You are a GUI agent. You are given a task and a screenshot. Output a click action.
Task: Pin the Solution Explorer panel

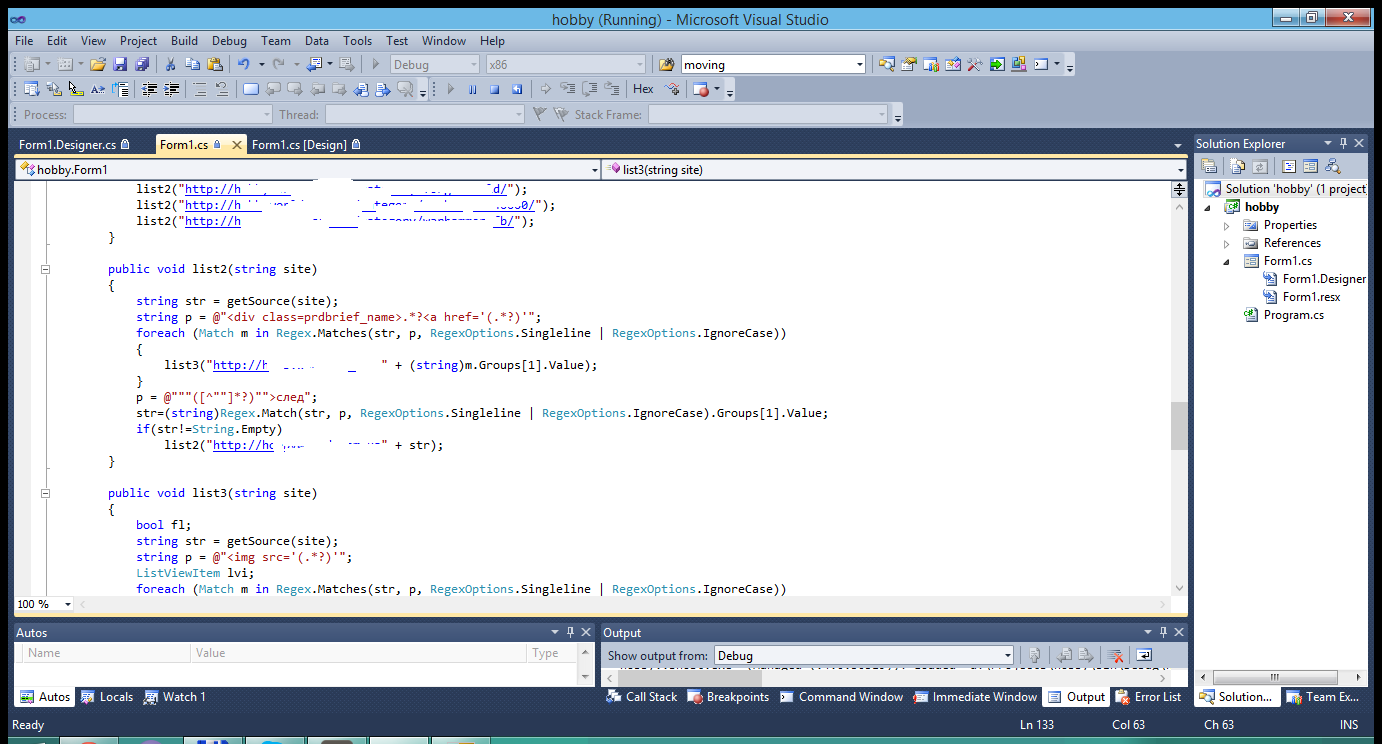pyautogui.click(x=1345, y=143)
